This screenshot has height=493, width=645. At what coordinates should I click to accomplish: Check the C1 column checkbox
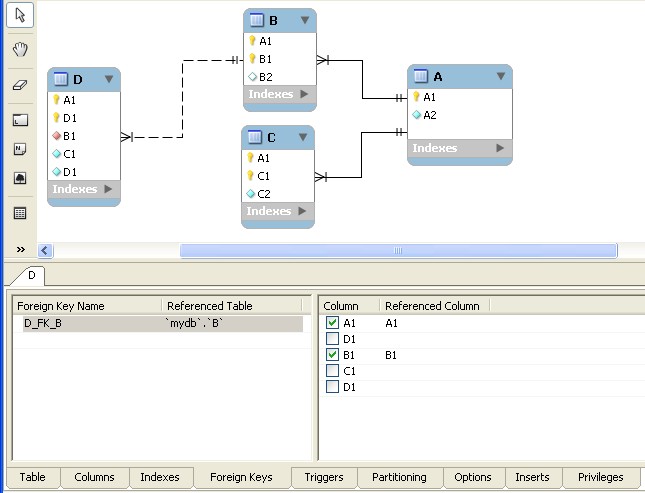click(x=332, y=371)
